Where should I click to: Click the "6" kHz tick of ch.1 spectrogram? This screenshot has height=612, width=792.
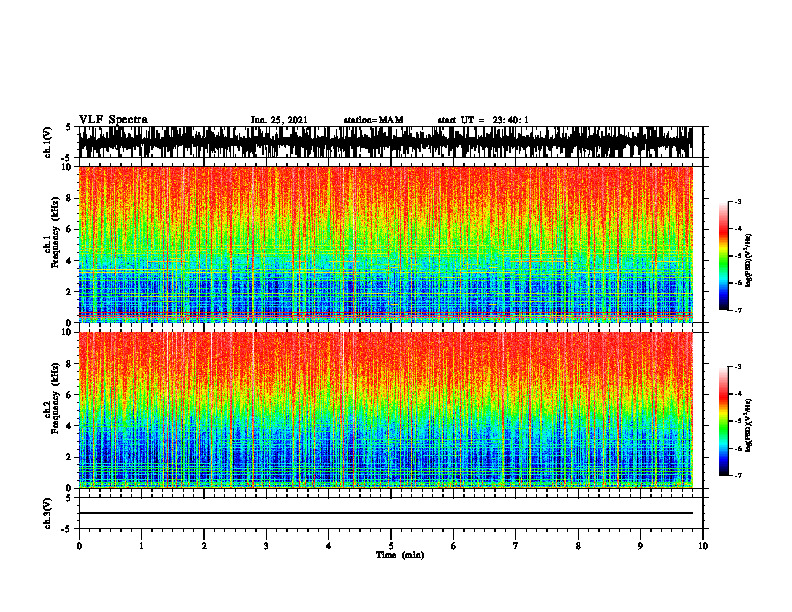coord(69,229)
